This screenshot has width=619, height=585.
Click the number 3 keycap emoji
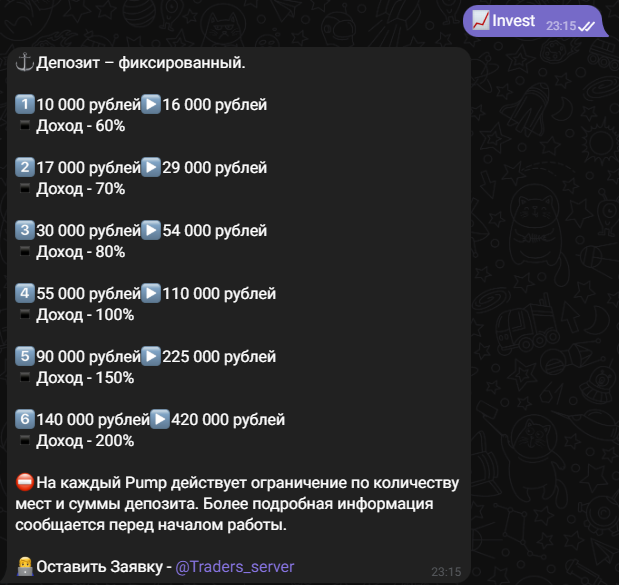pyautogui.click(x=25, y=231)
